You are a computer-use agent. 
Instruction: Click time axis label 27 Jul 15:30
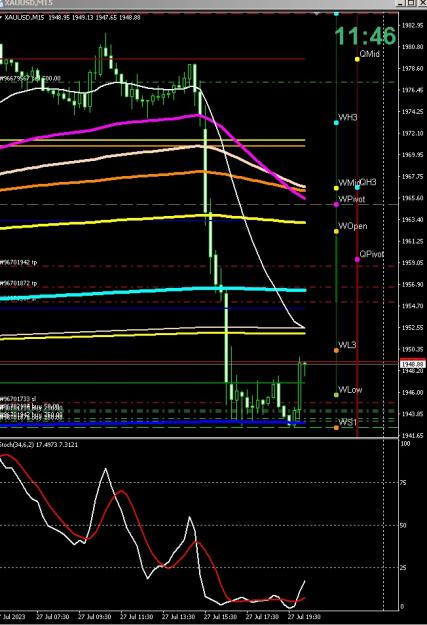[x=220, y=617]
